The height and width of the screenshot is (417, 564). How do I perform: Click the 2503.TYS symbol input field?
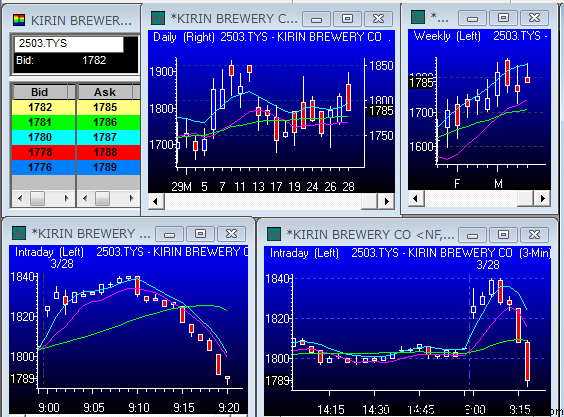[69, 44]
